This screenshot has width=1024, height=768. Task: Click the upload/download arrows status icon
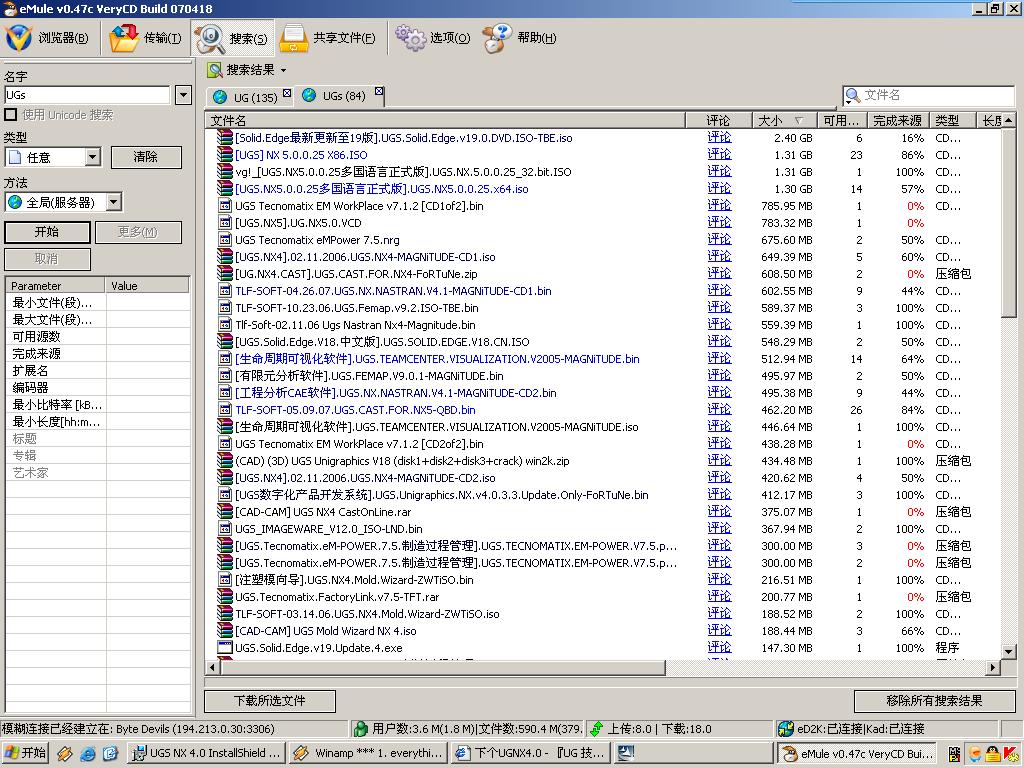[596, 729]
